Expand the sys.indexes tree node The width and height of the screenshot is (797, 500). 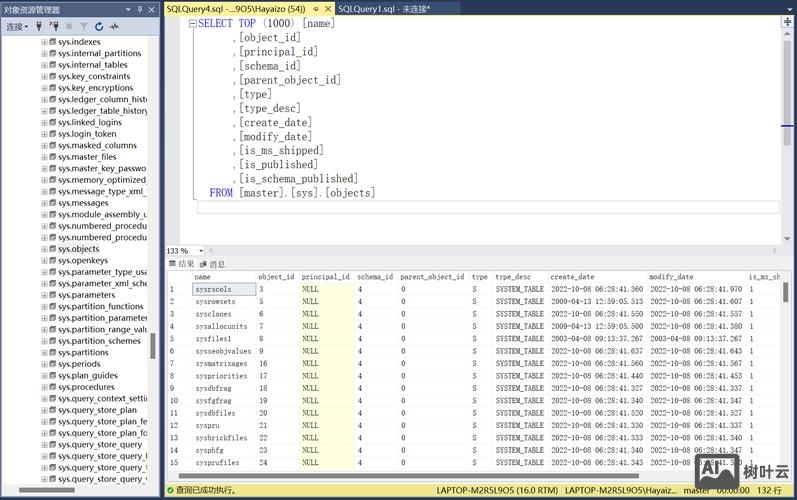tap(44, 42)
